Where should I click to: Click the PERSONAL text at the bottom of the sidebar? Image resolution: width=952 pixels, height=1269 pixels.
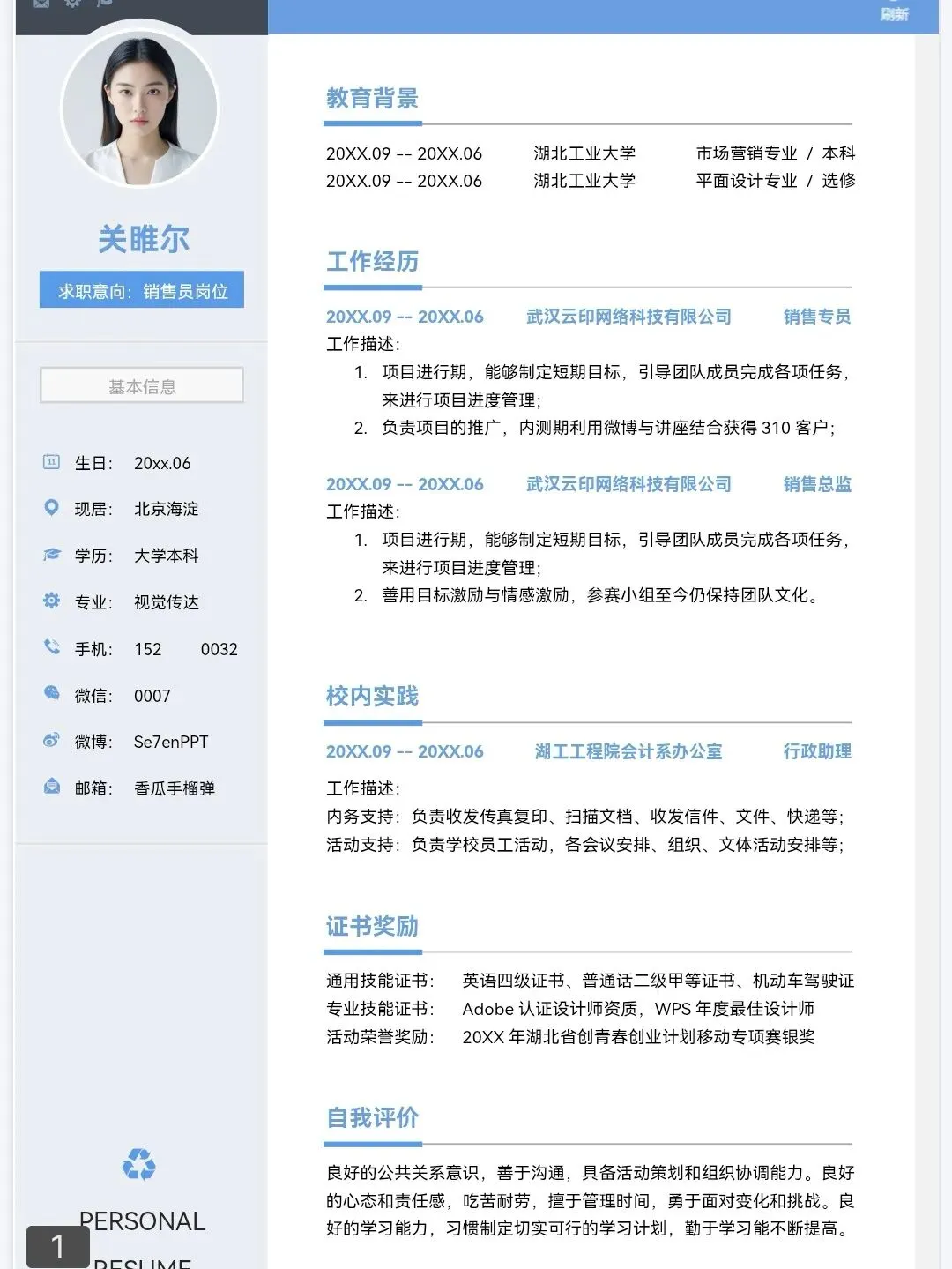coord(142,1221)
